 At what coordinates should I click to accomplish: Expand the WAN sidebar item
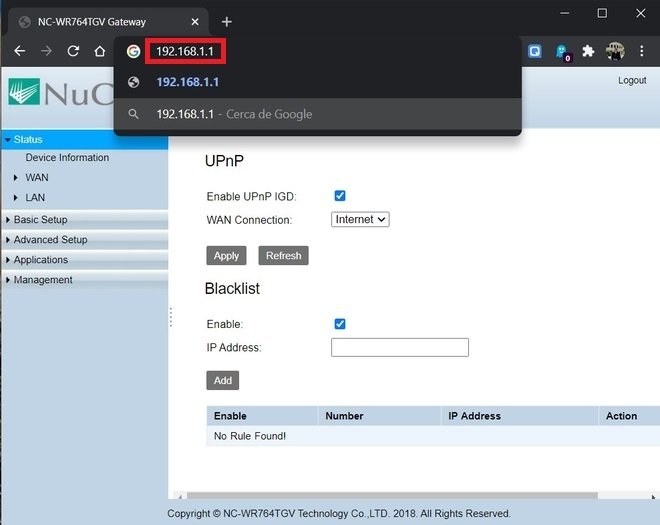coord(37,178)
